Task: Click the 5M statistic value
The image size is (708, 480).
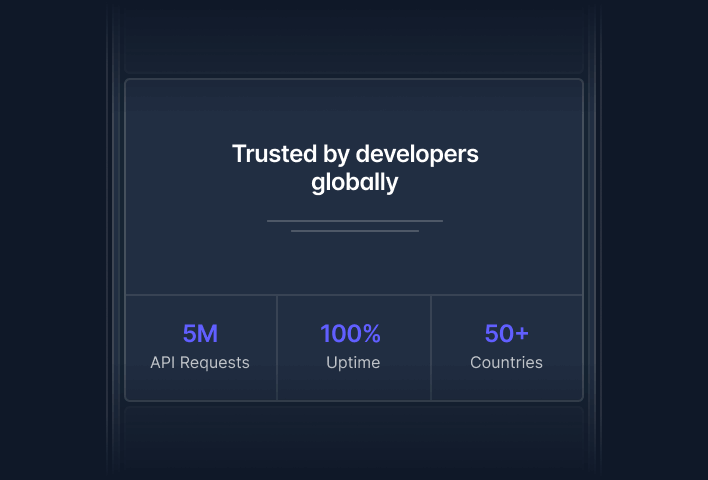Action: pos(200,334)
